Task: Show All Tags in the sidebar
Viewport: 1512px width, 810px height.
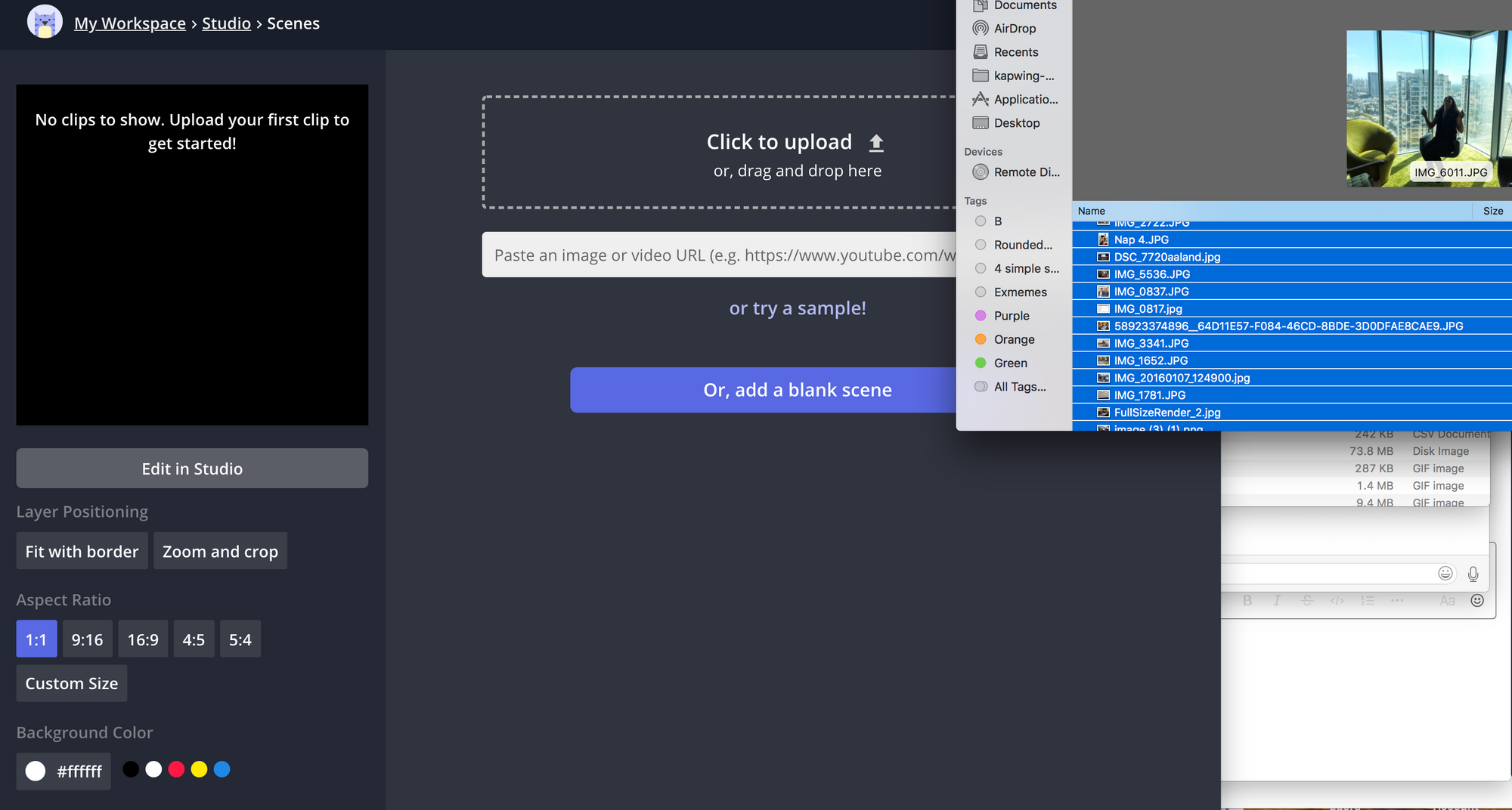Action: (x=1011, y=387)
